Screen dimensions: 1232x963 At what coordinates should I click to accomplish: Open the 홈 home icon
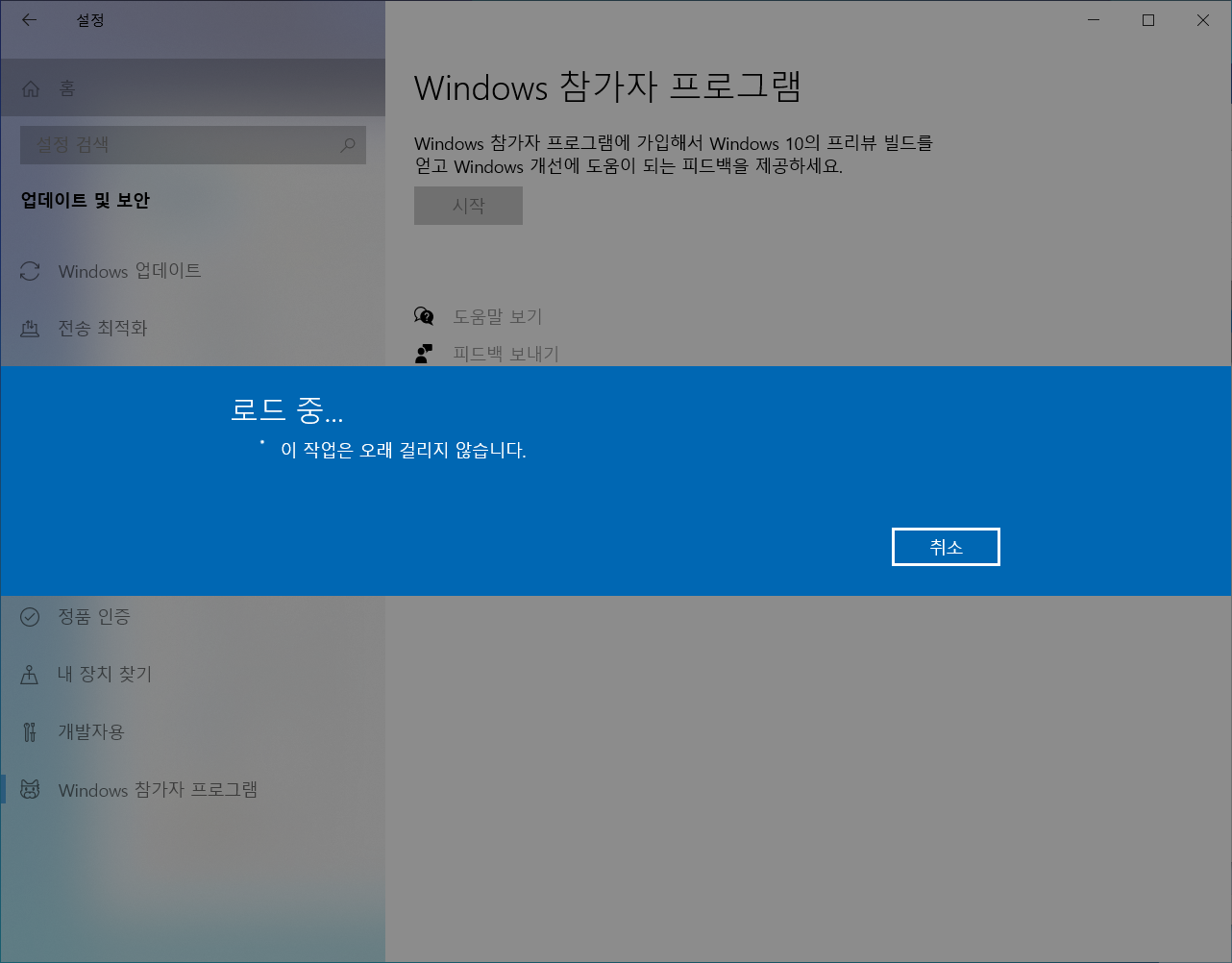pos(31,88)
